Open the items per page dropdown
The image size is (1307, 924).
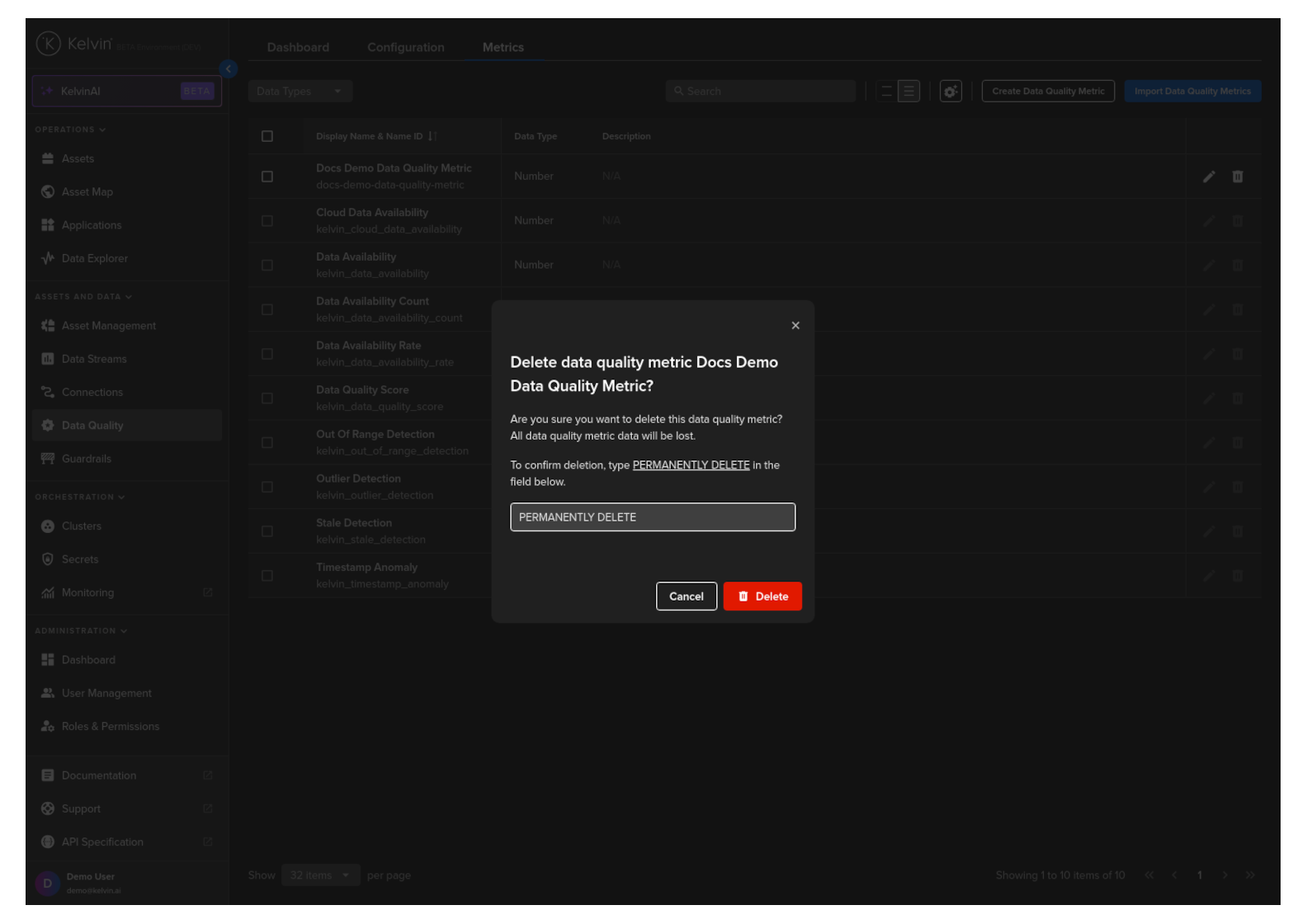click(x=319, y=875)
